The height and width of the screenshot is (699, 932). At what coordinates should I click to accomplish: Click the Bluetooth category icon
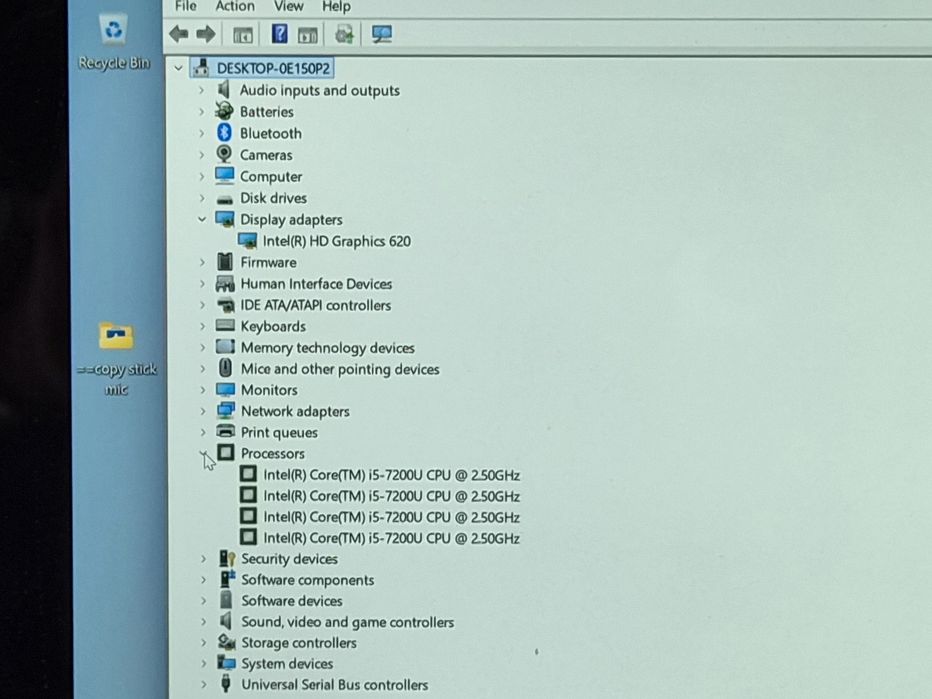pos(224,133)
